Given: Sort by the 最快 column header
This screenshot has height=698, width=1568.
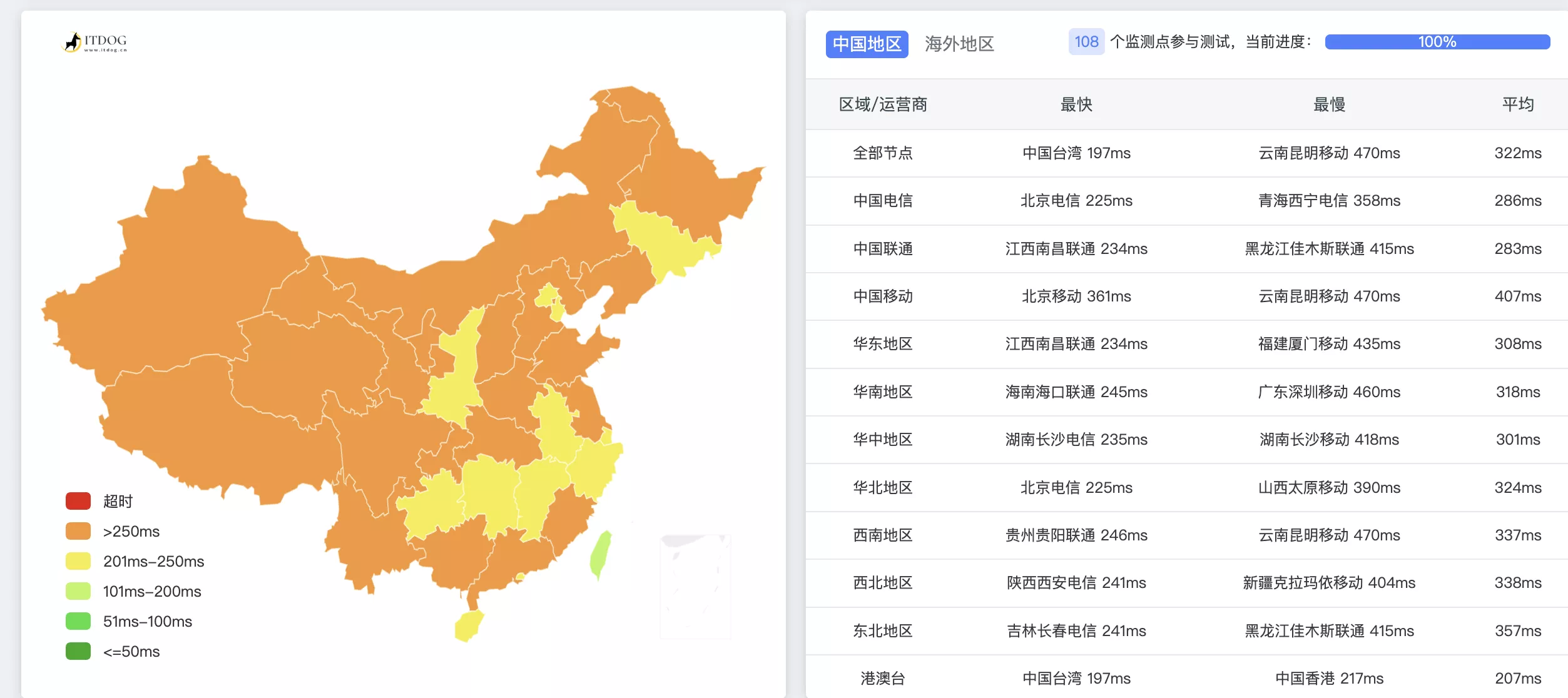Looking at the screenshot, I should (1076, 104).
